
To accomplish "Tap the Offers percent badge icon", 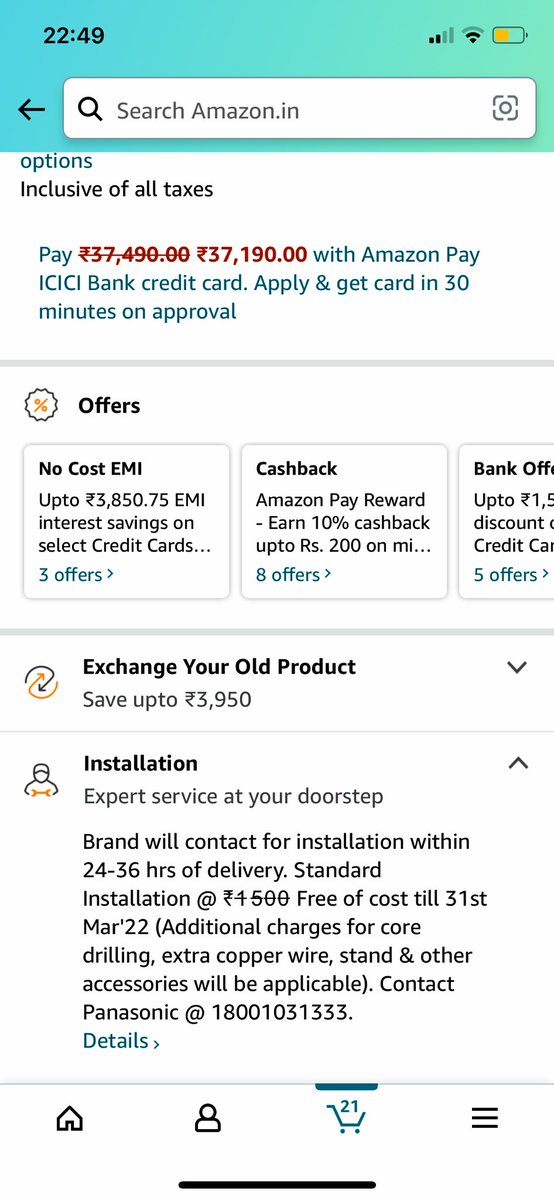I will 40,405.
